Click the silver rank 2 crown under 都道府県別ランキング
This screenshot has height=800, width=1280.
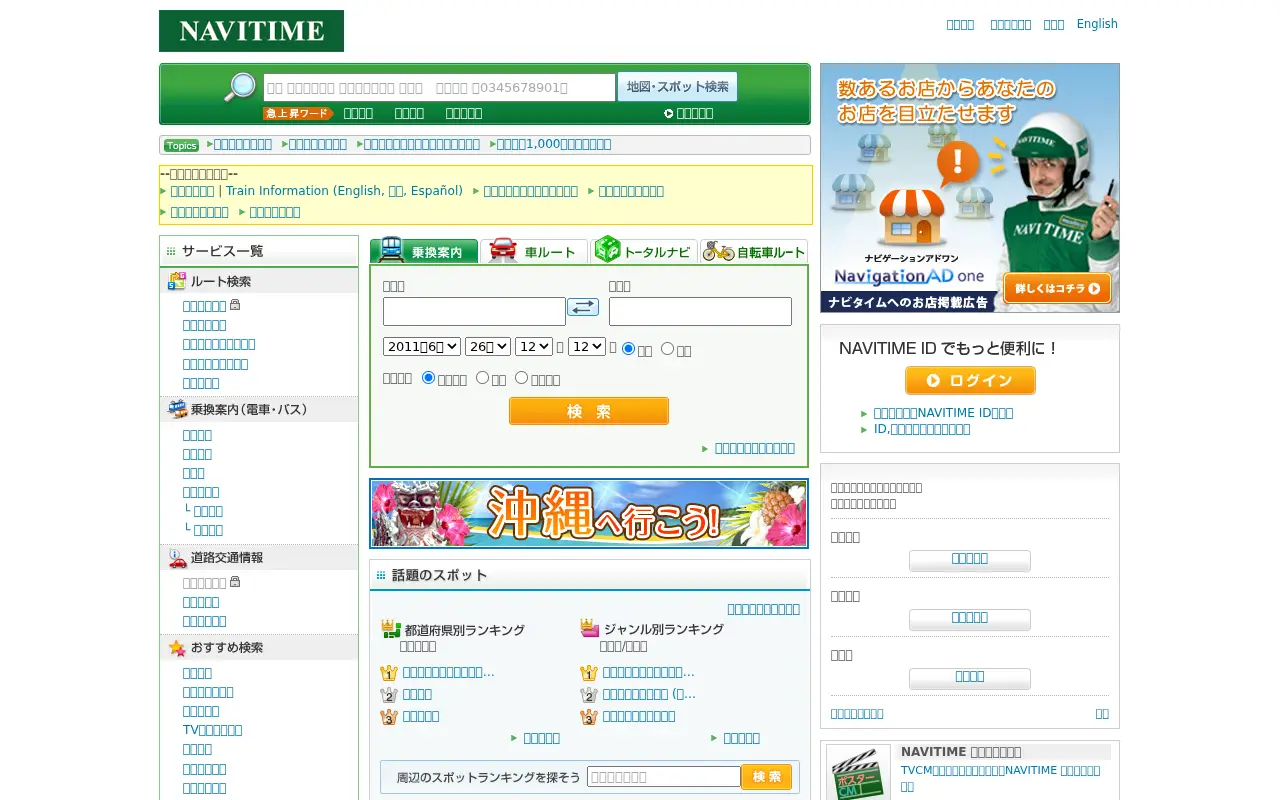[389, 695]
